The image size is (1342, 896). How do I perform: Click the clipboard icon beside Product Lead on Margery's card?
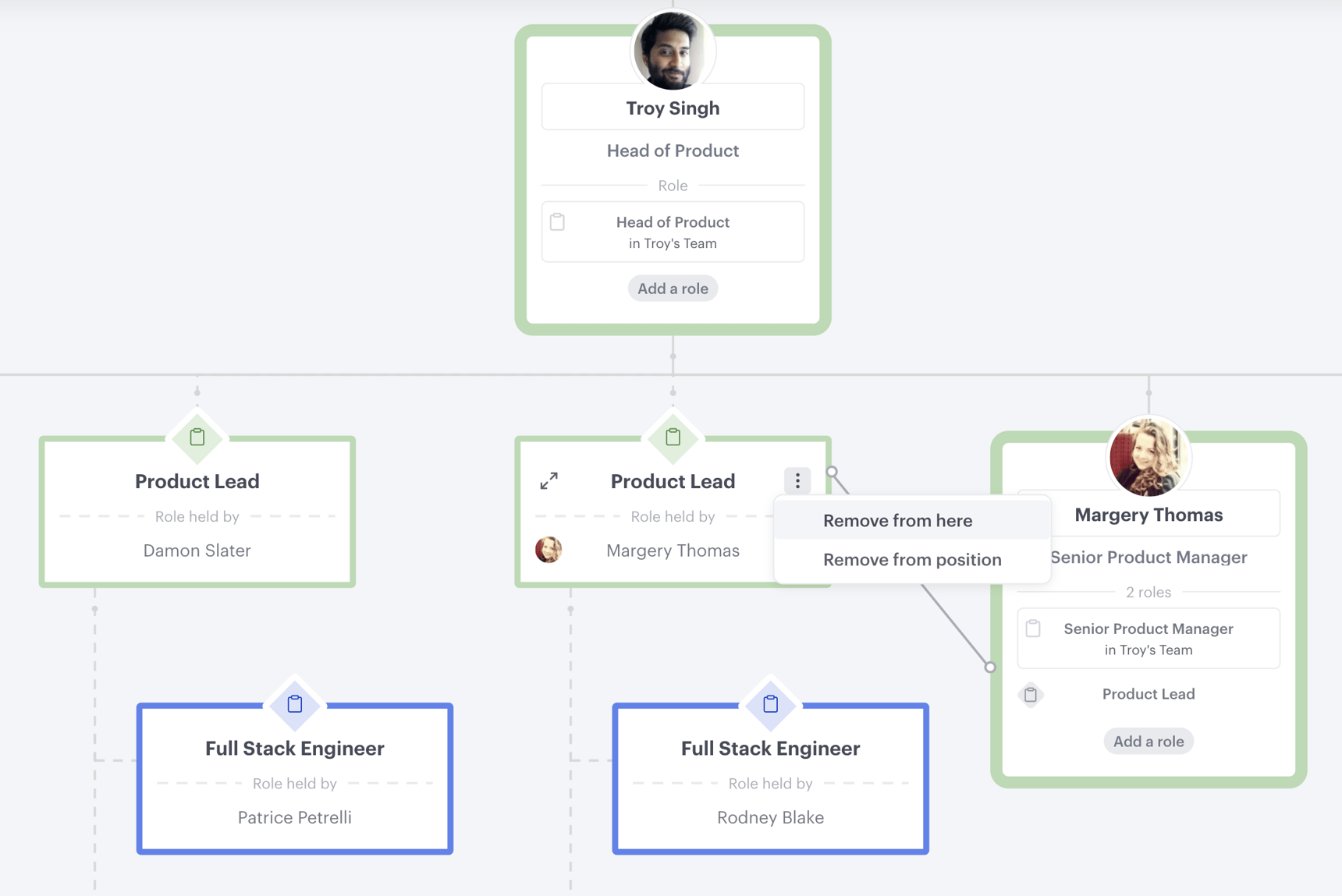pyautogui.click(x=1031, y=694)
